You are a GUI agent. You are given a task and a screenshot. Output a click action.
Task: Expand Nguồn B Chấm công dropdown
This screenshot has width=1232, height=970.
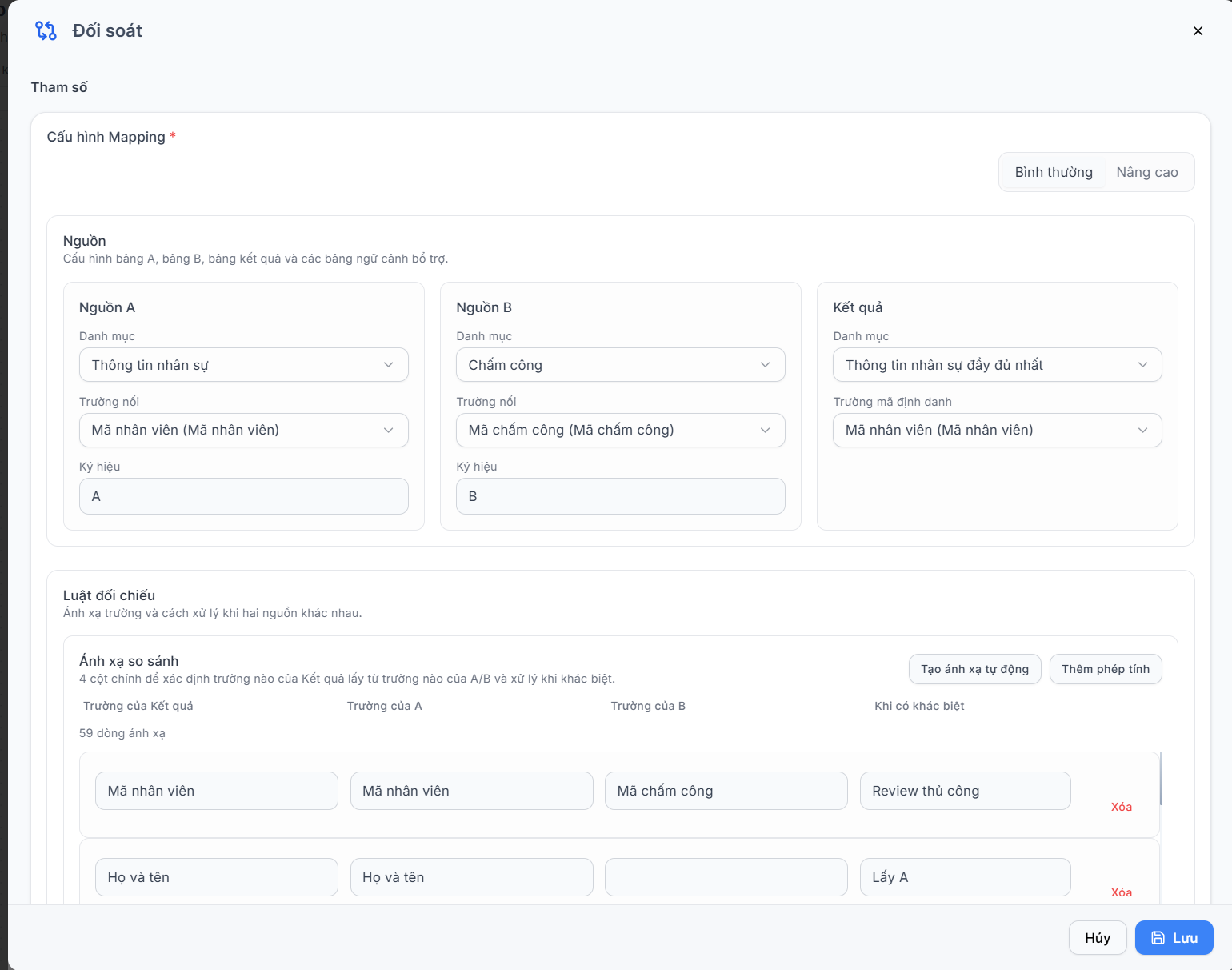[621, 365]
